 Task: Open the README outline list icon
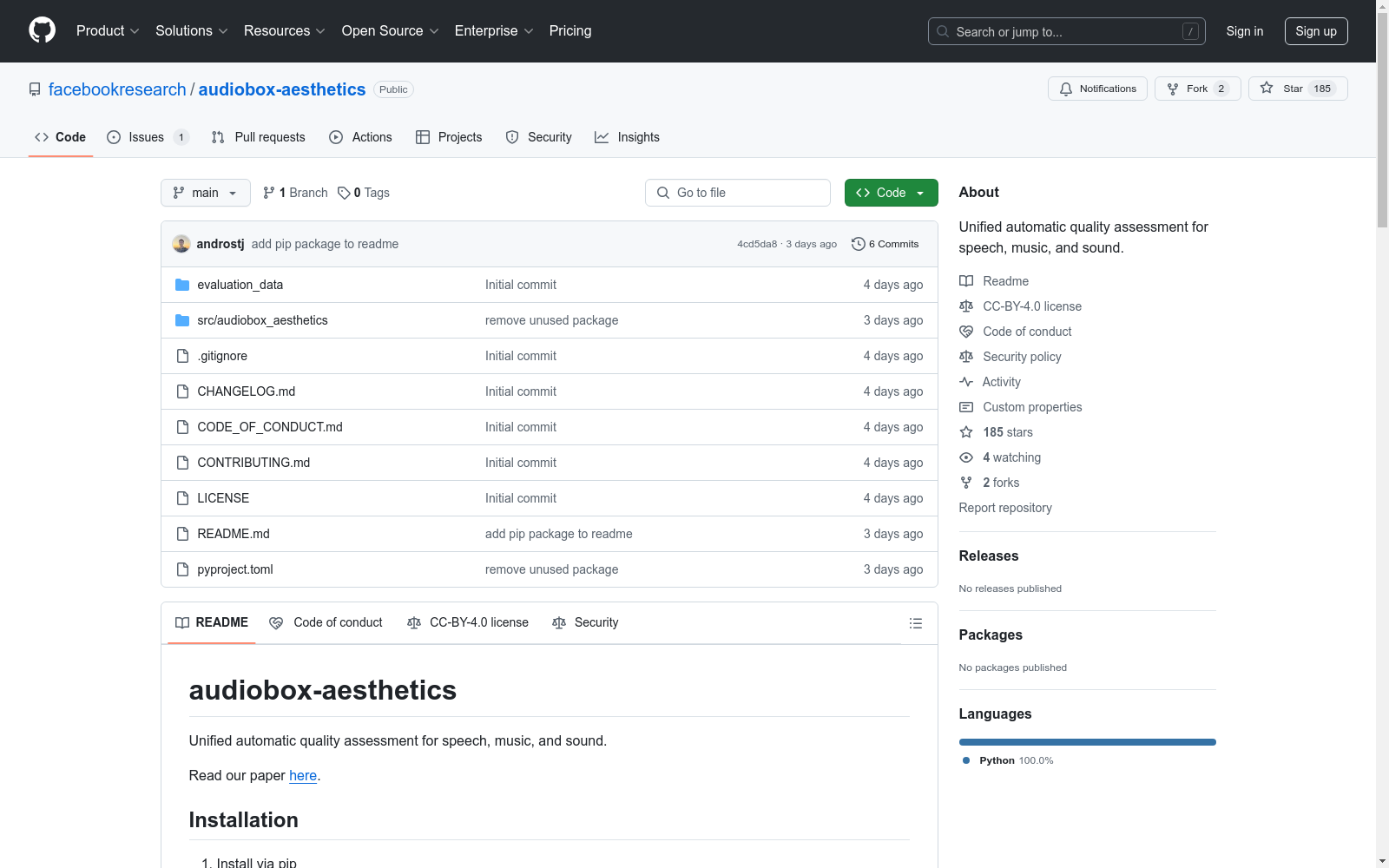click(916, 623)
